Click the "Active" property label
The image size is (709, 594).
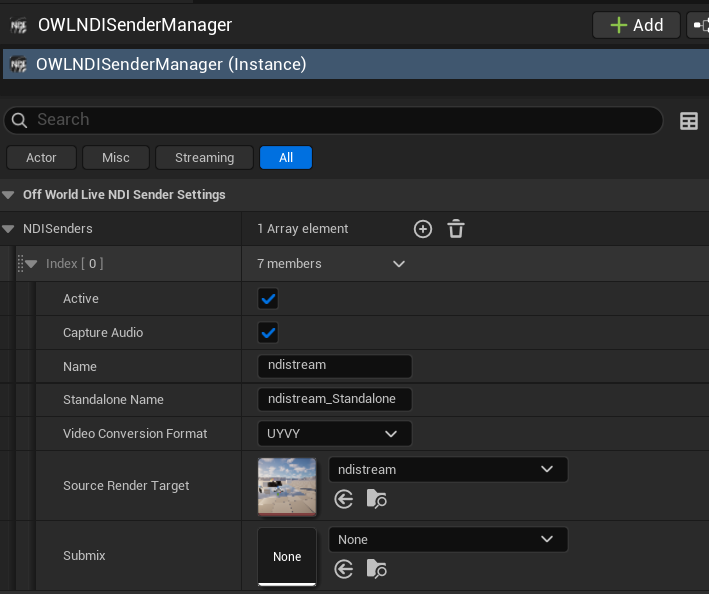click(80, 299)
